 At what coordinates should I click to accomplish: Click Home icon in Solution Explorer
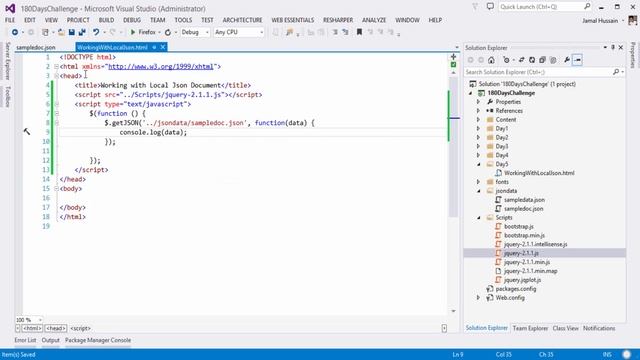click(491, 60)
